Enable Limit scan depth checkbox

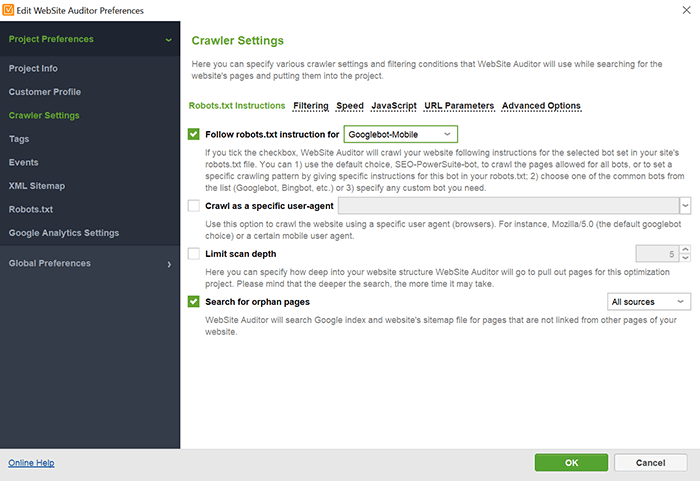[194, 254]
